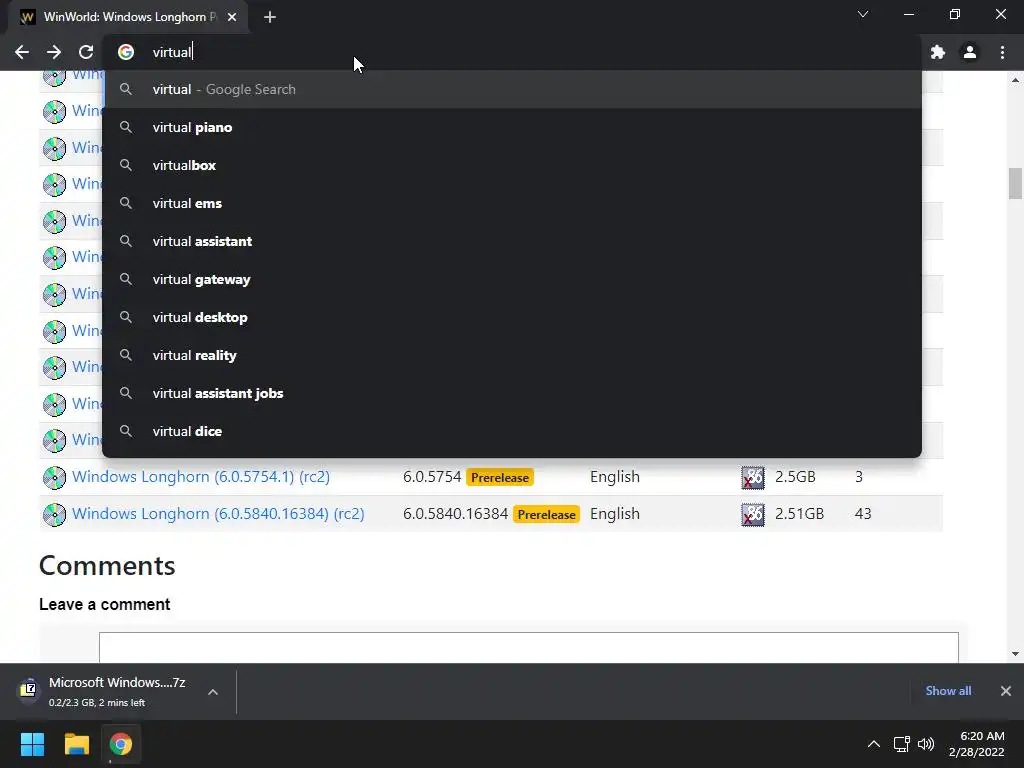The image size is (1024, 768).
Task: Click the scrollbar up arrow
Action: (x=1015, y=80)
